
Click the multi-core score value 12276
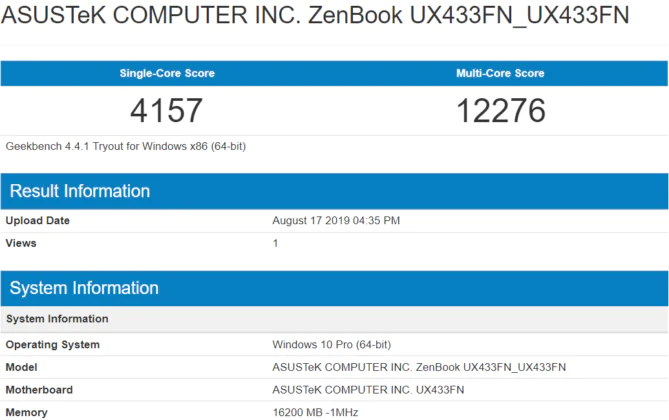[x=501, y=111]
